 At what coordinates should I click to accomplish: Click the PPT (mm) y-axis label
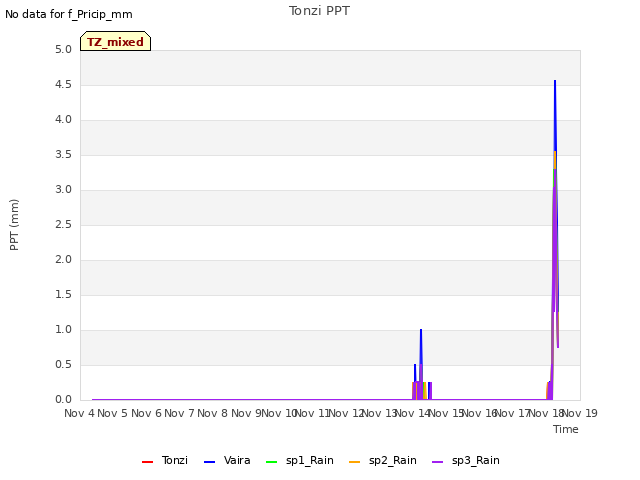(14, 225)
